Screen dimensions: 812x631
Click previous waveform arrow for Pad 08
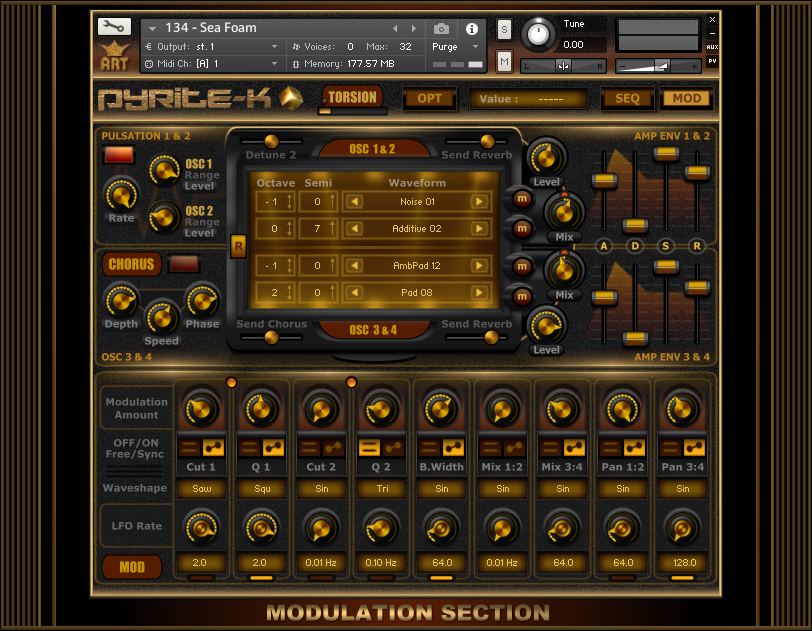(x=353, y=294)
